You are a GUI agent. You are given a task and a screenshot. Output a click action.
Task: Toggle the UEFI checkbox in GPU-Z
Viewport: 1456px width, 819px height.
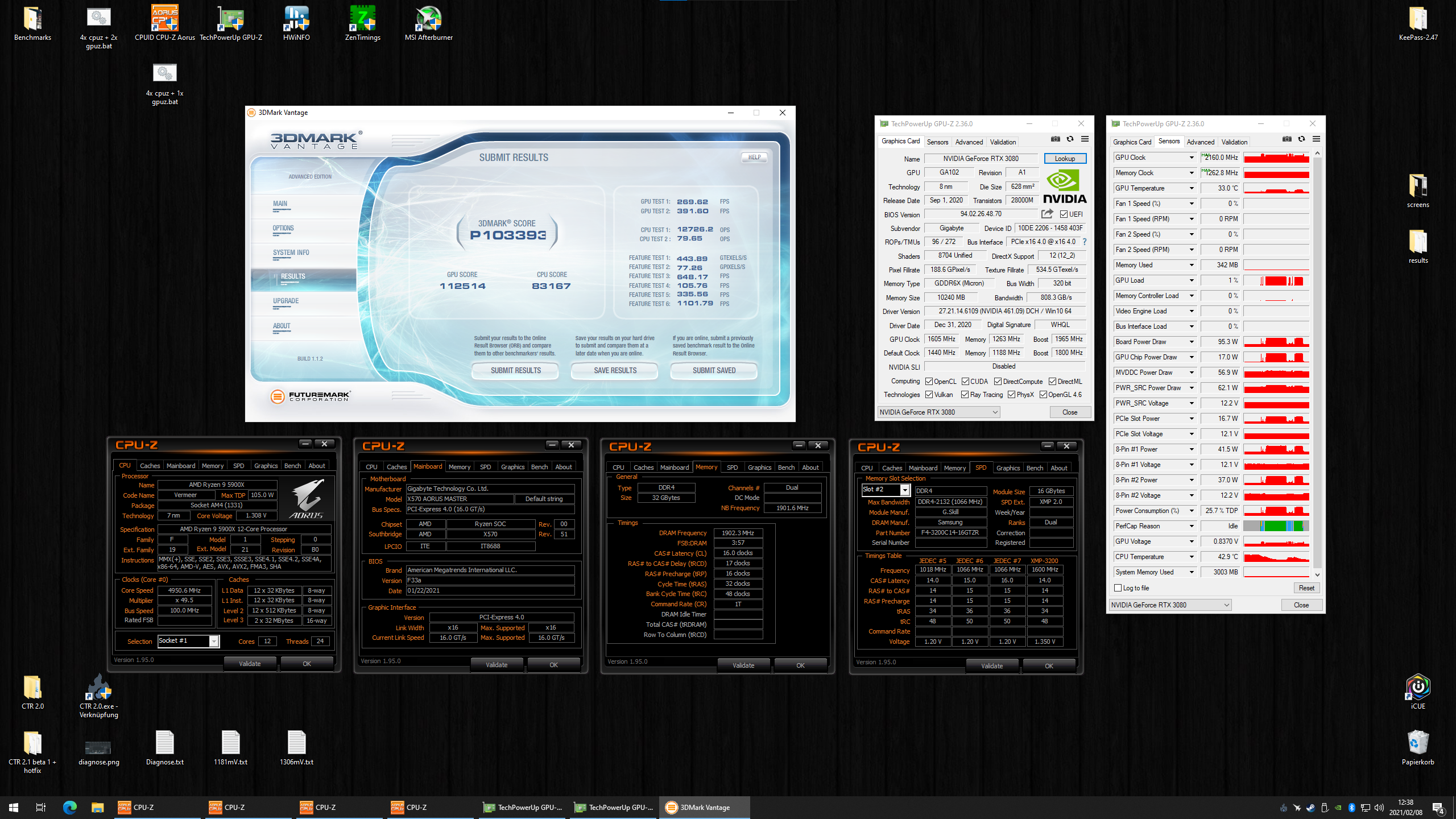click(x=1064, y=214)
